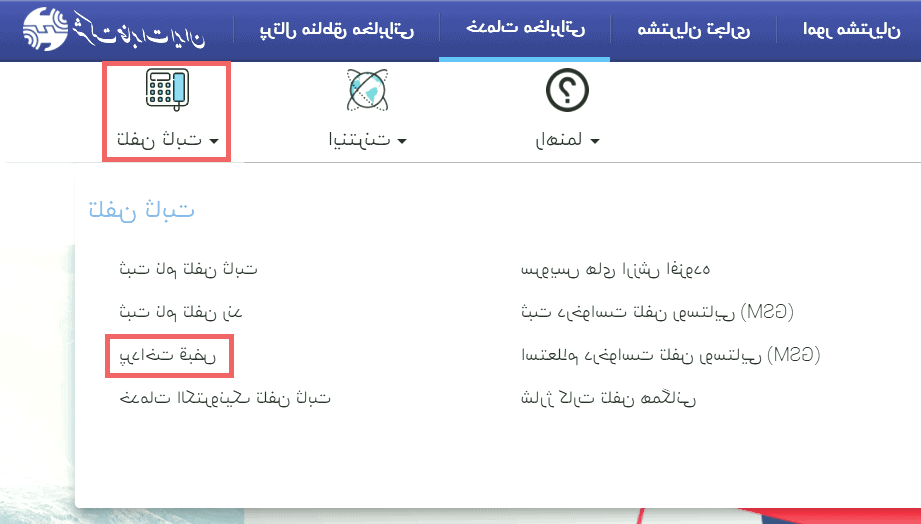Open the question mark circle icon menu
921x524 pixels.
(567, 90)
